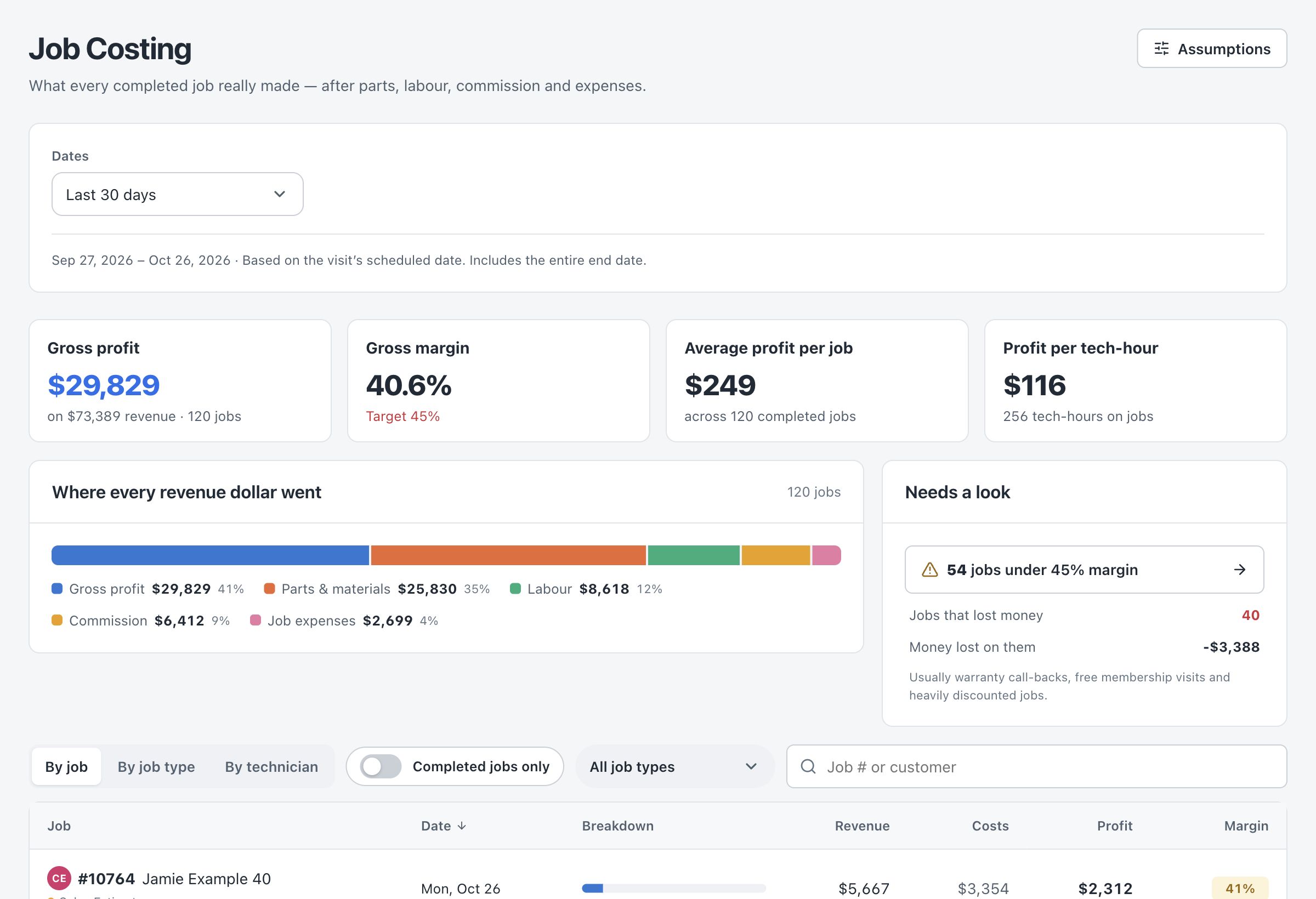Click the $249 average profit per job value
The height and width of the screenshot is (899, 1316).
click(721, 385)
